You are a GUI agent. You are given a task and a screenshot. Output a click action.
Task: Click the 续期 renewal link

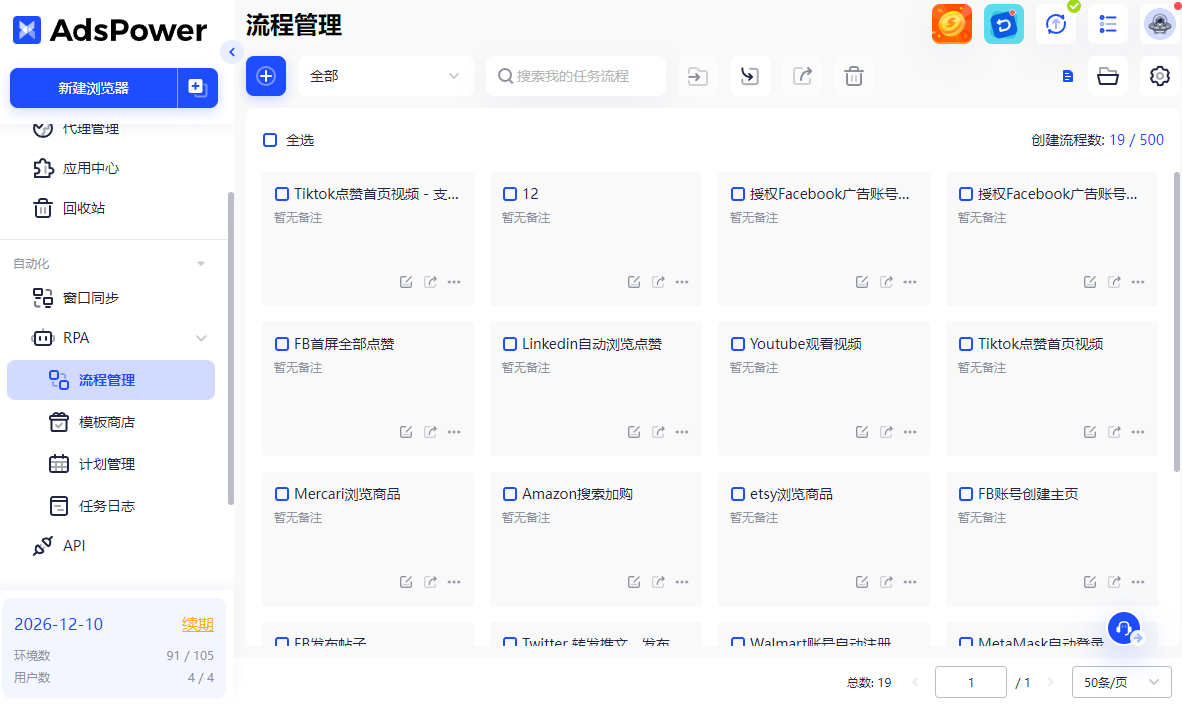point(198,624)
